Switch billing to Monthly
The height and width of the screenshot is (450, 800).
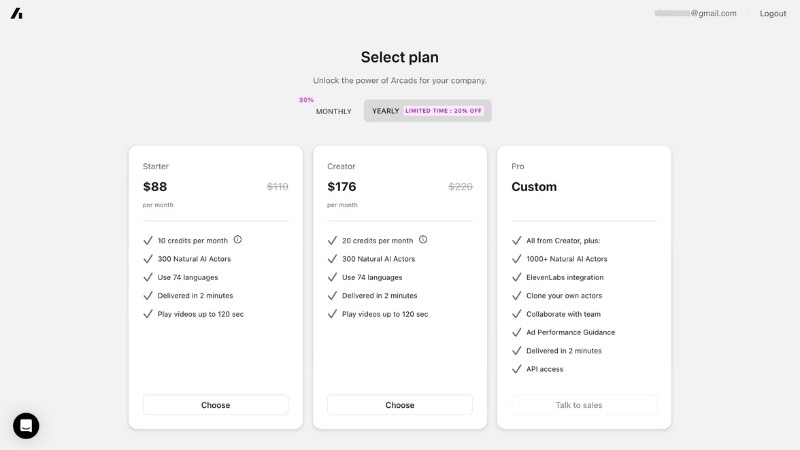333,111
